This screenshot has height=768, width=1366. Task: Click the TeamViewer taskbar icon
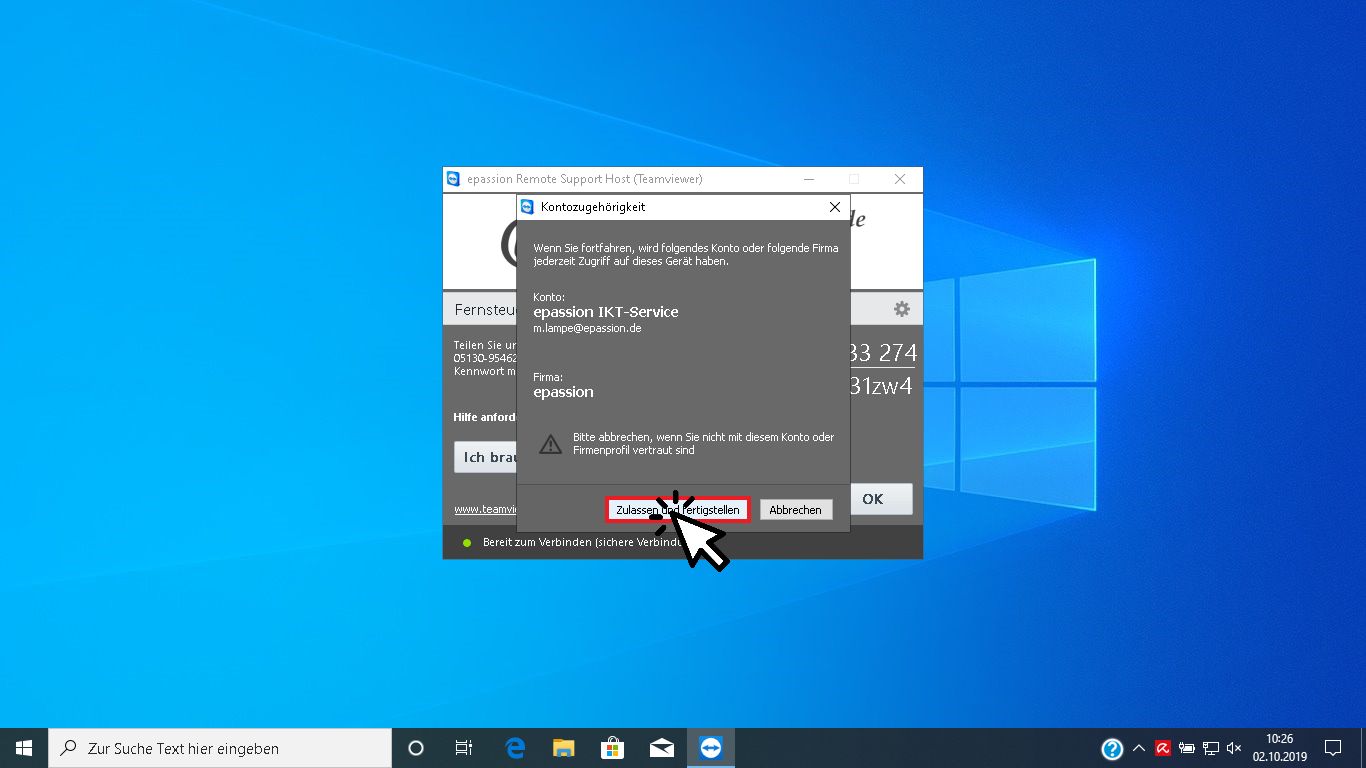point(710,748)
